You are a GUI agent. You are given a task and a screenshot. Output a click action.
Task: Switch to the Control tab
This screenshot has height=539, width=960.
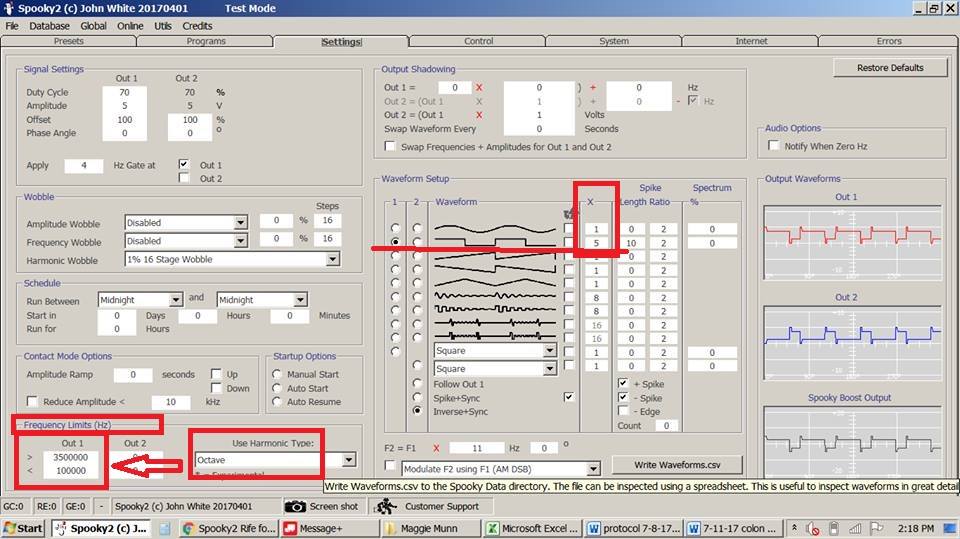click(478, 41)
